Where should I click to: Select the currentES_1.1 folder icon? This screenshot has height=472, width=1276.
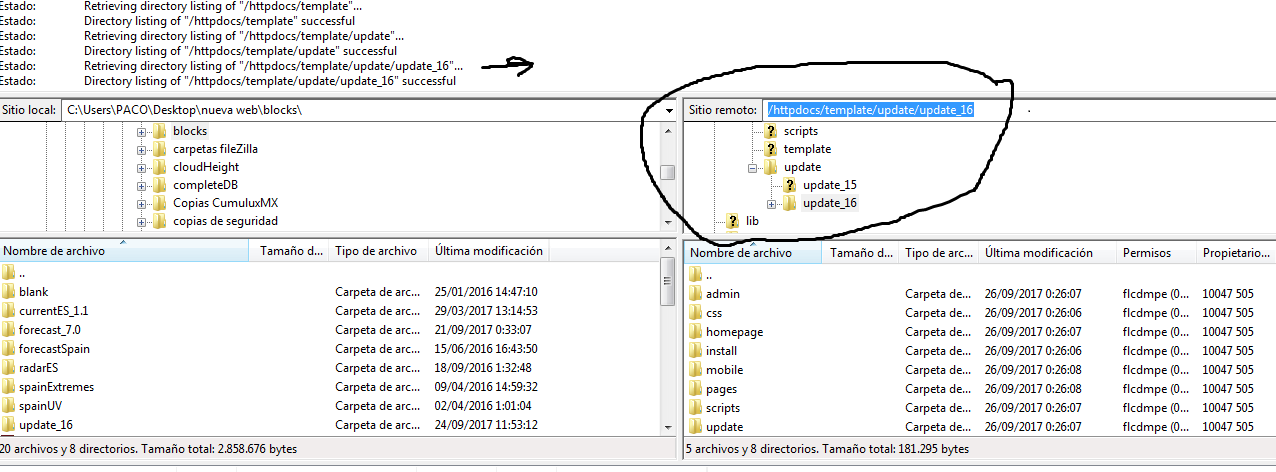coord(9,311)
